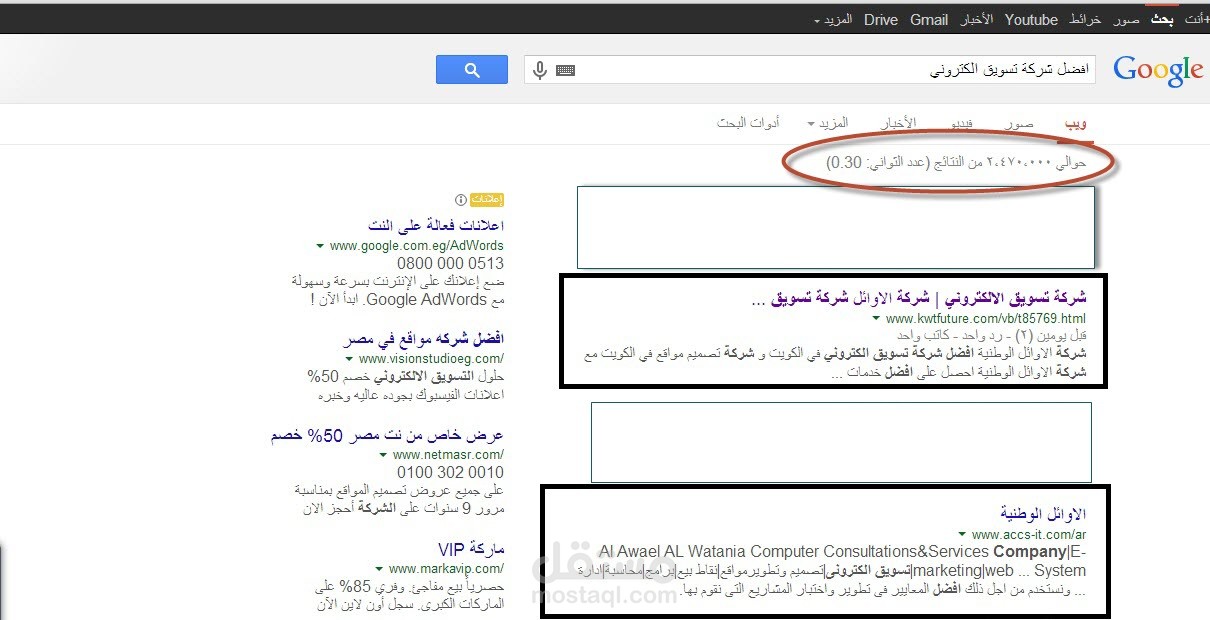1210x620 pixels.
Task: Click the www.kwtfuture.com/vb/t85769.html URL text
Action: click(985, 319)
